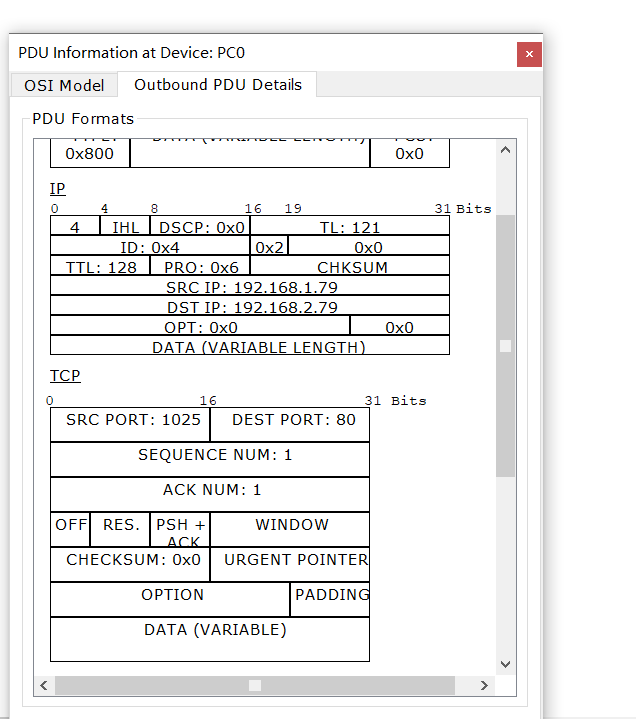Image resolution: width=636 pixels, height=719 pixels.
Task: Click the vertical scrollbar down arrow
Action: point(505,664)
